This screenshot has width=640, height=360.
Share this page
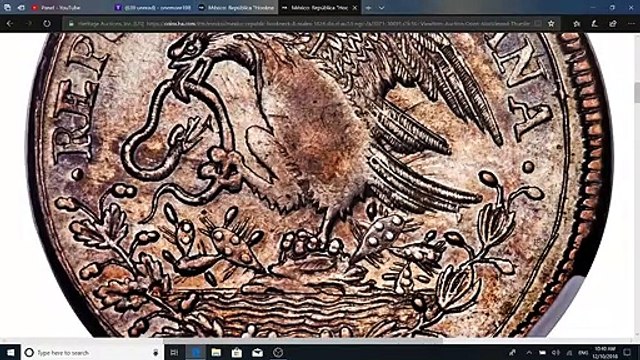pos(613,24)
